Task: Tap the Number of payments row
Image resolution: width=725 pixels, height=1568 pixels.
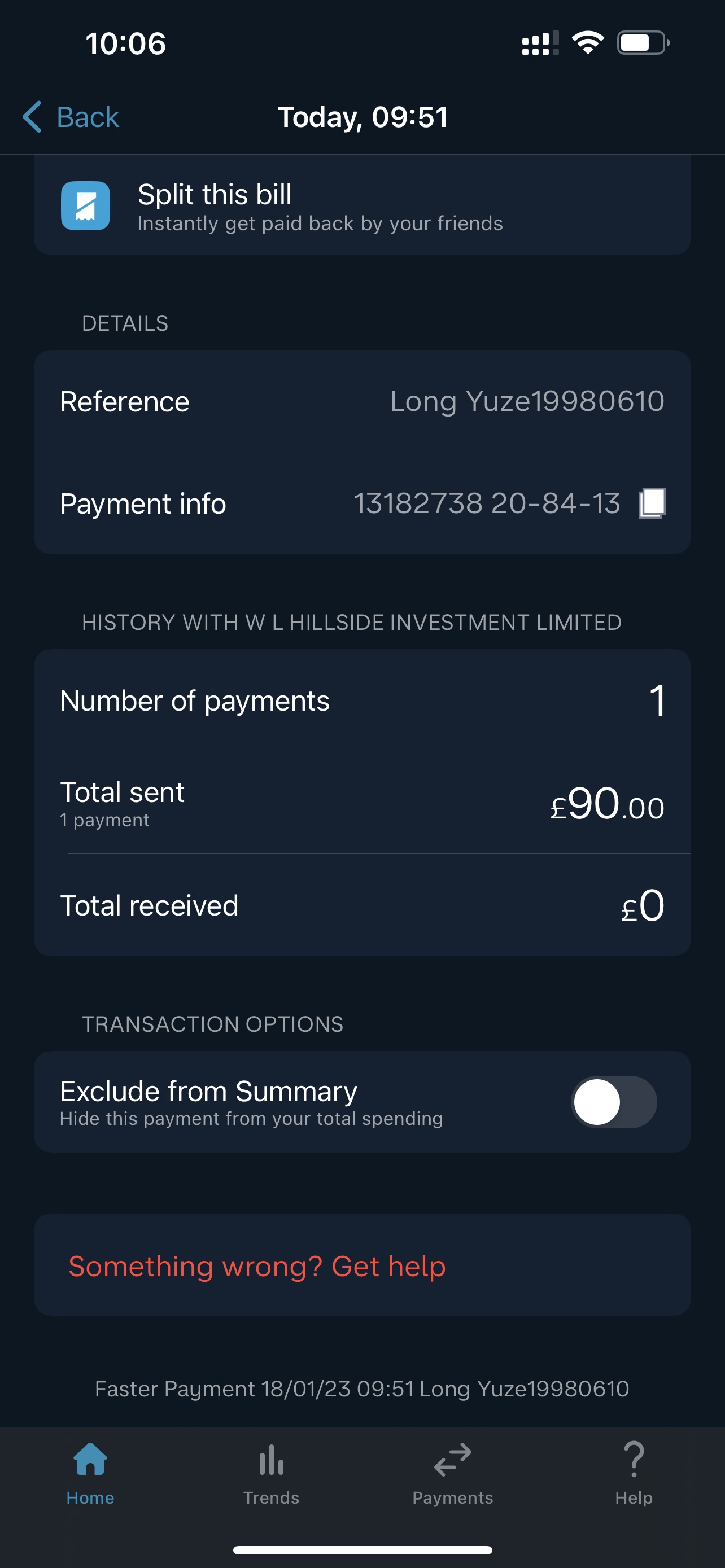Action: (362, 700)
